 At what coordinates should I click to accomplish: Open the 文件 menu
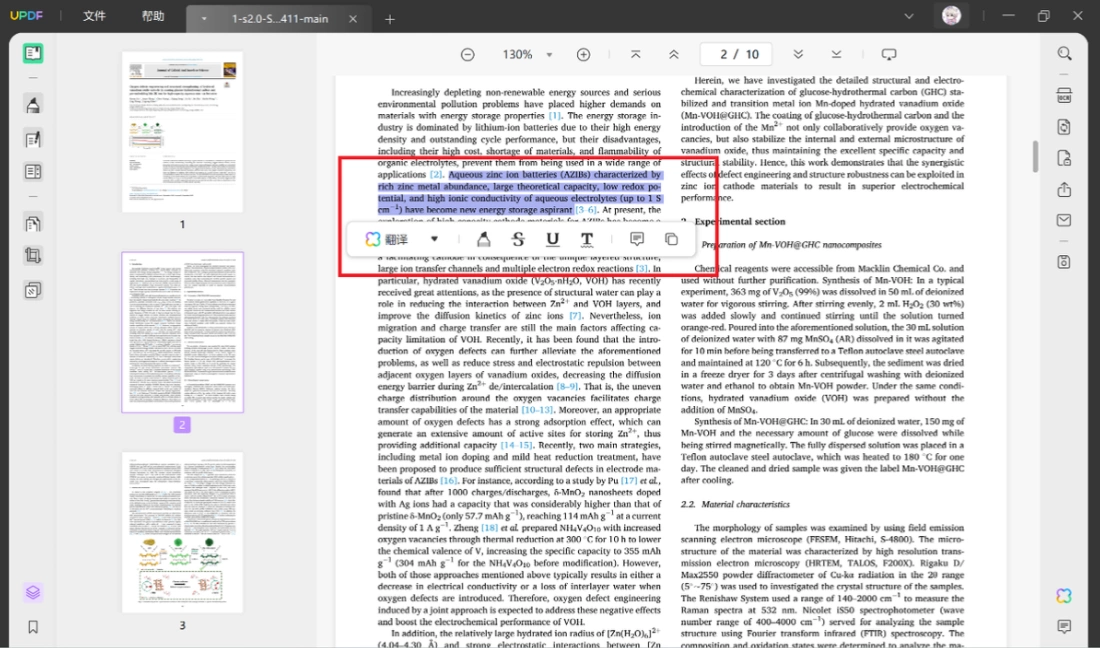tap(94, 16)
